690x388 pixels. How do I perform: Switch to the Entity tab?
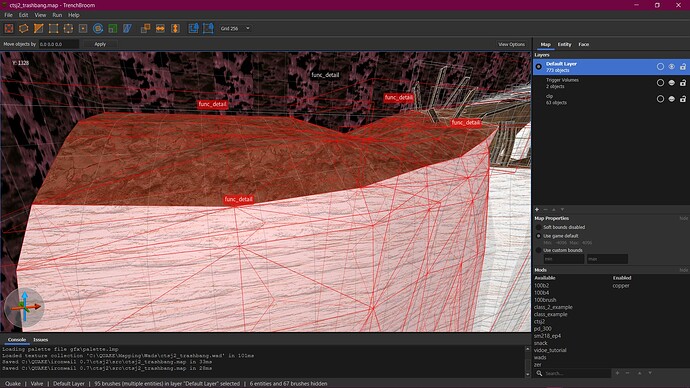[x=564, y=44]
